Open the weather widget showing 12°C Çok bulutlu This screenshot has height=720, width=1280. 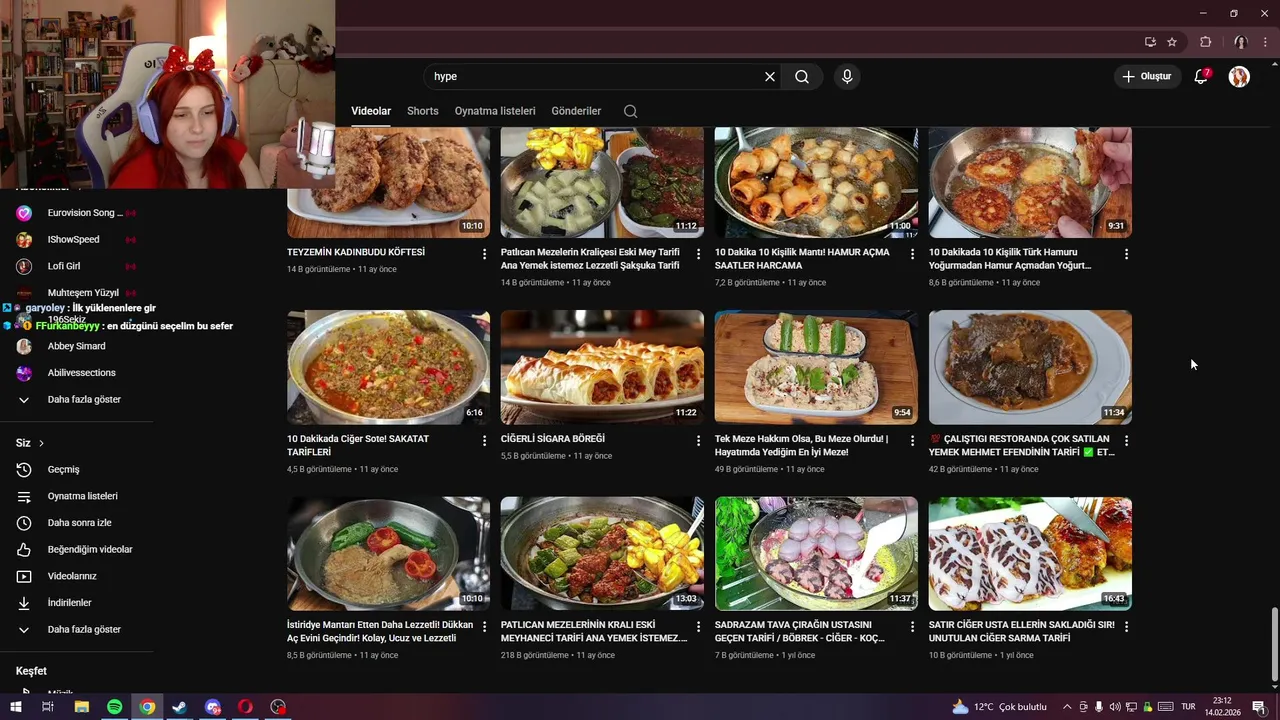pos(999,707)
